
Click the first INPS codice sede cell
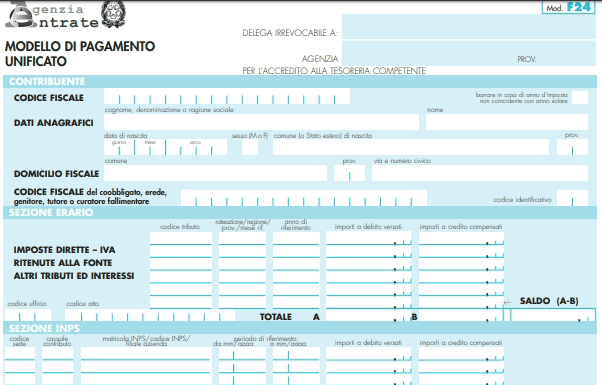tap(20, 354)
